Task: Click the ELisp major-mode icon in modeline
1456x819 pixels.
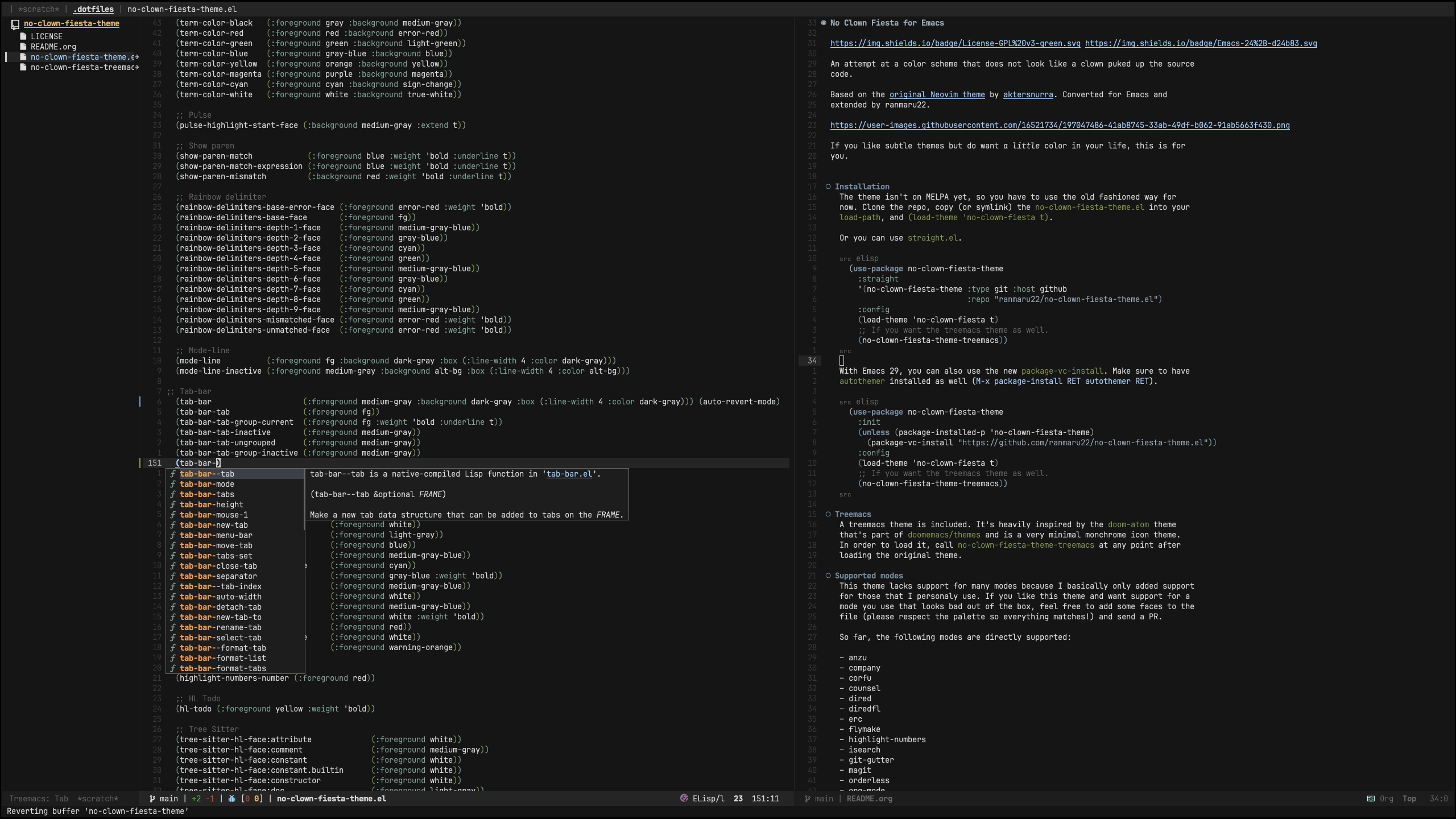Action: 684,799
